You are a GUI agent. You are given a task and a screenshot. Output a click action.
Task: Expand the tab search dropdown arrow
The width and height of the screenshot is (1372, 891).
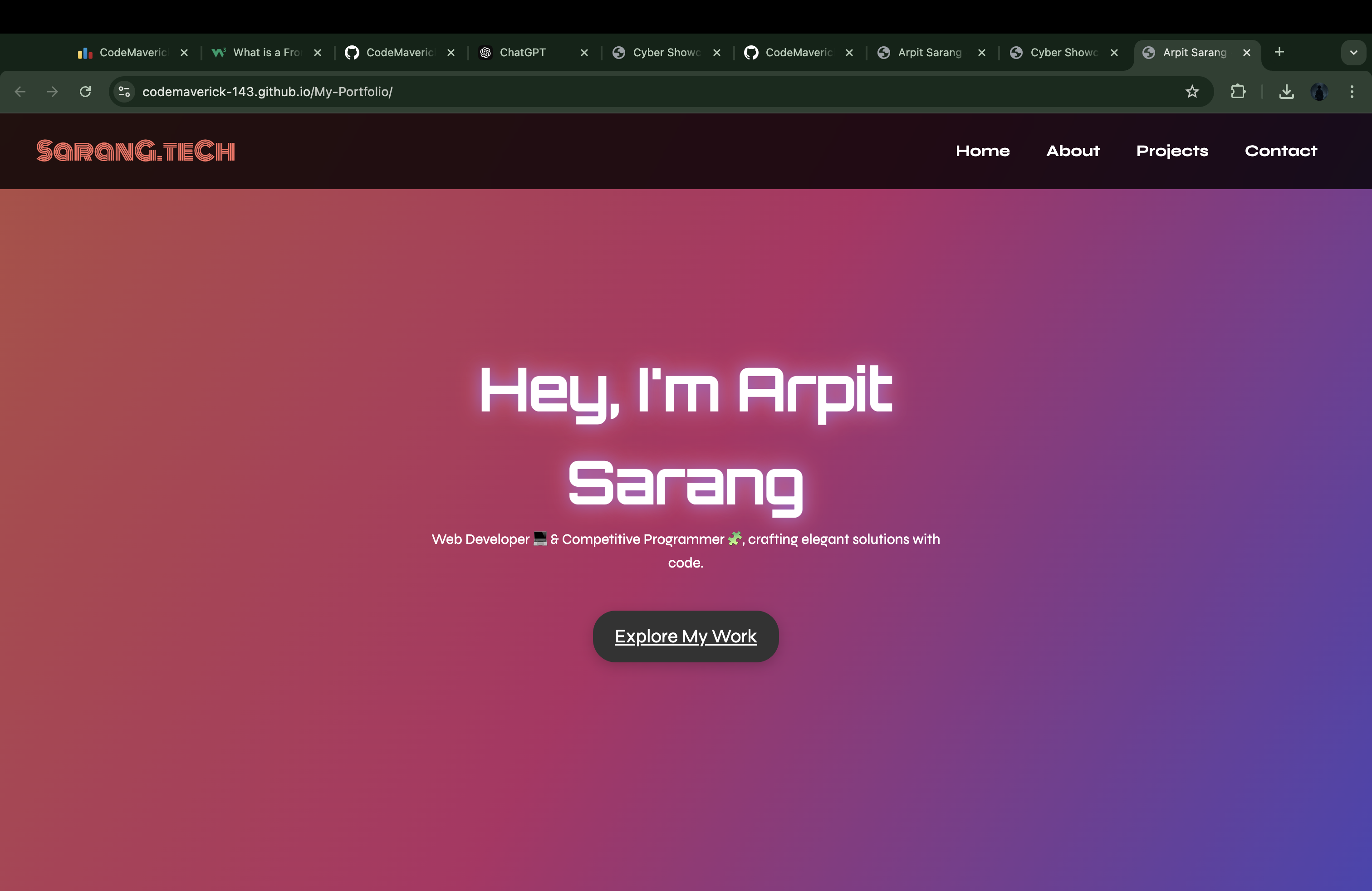point(1353,53)
